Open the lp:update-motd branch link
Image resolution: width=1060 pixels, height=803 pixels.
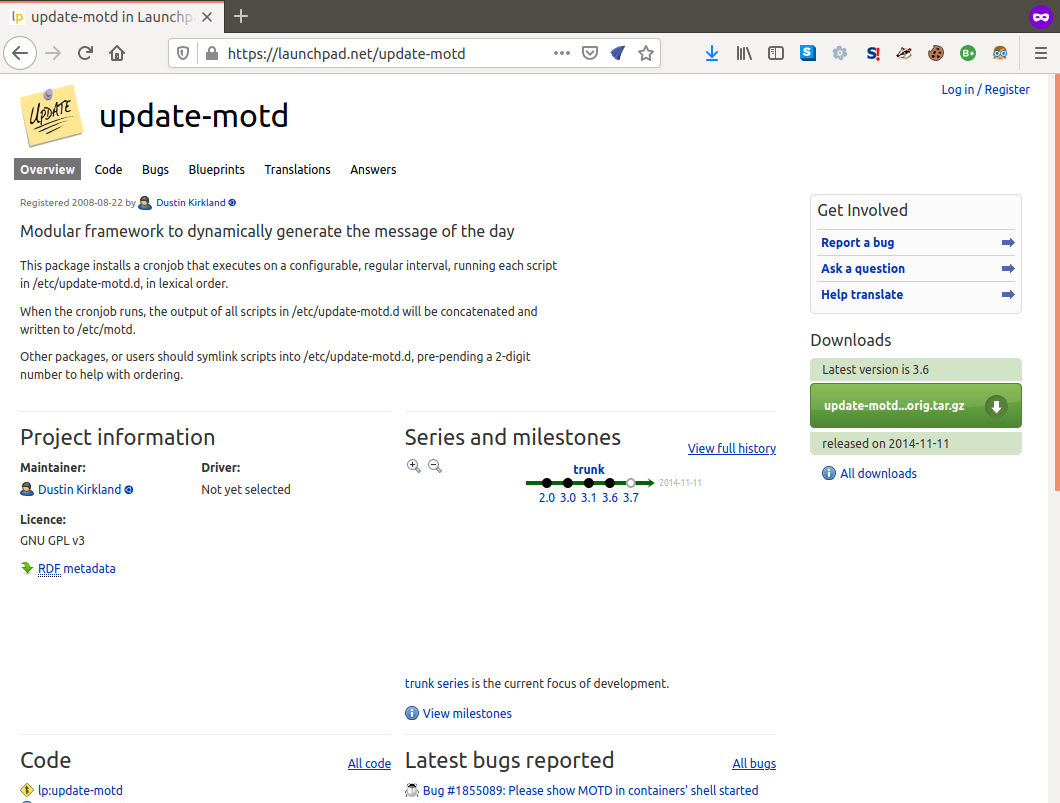click(x=80, y=790)
